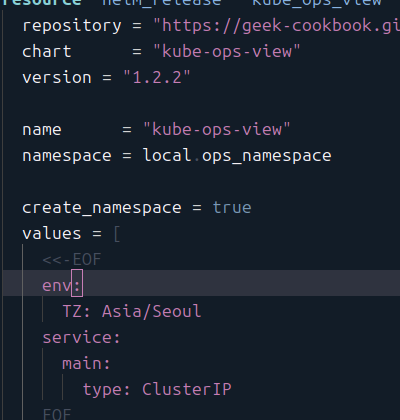Click the boolean value "true"
Screen dimensions: 400x420
pos(232,208)
